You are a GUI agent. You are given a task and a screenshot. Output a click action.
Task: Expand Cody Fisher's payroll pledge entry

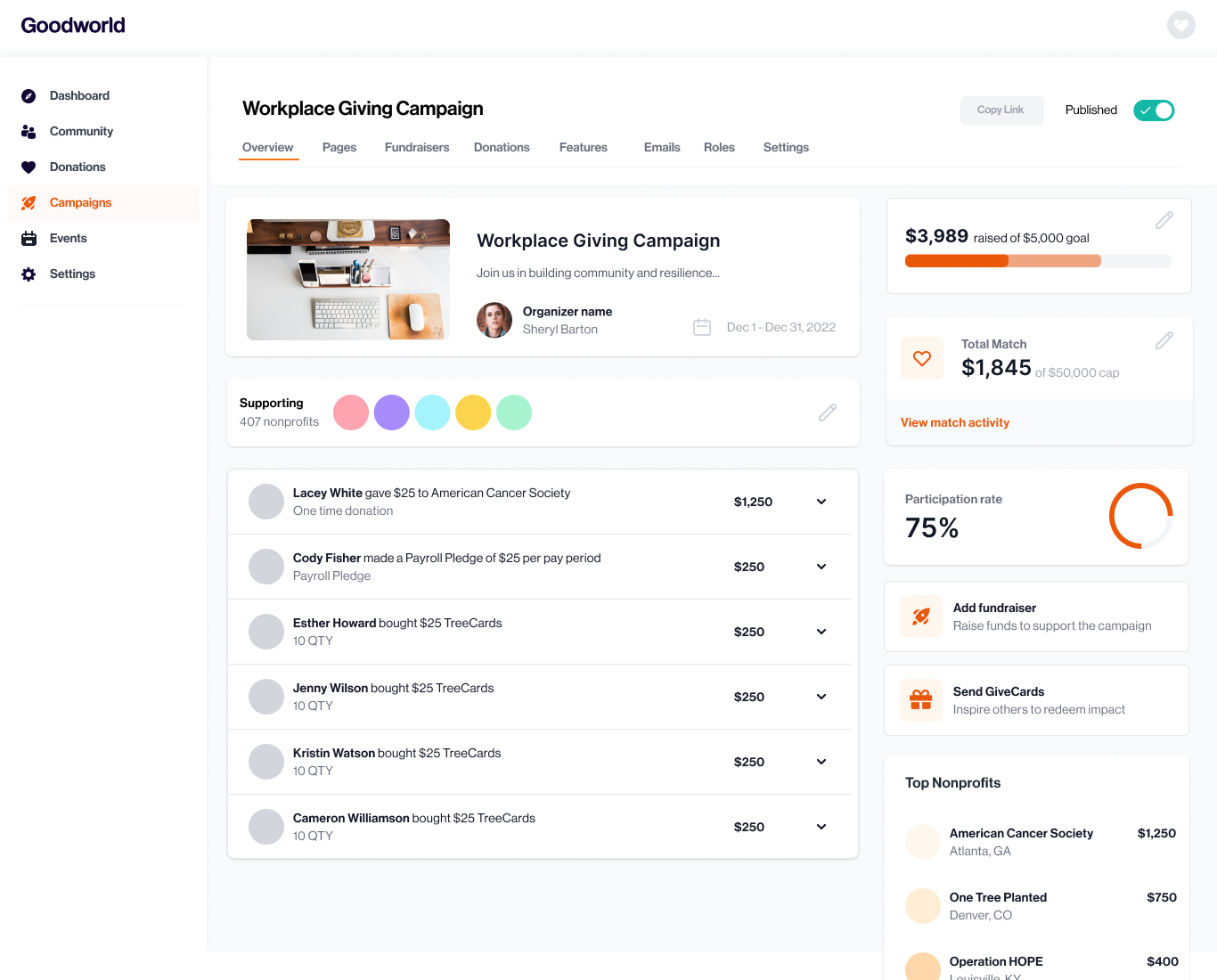pos(821,567)
